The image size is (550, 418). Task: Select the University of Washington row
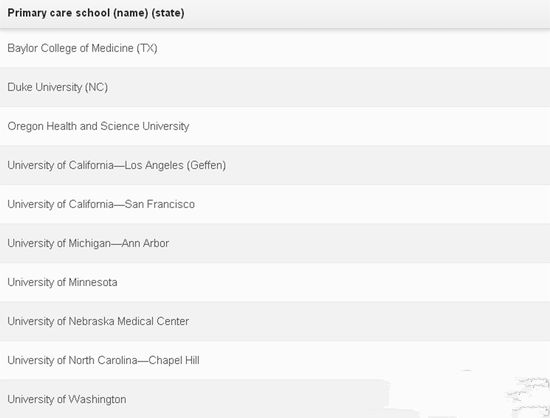275,399
